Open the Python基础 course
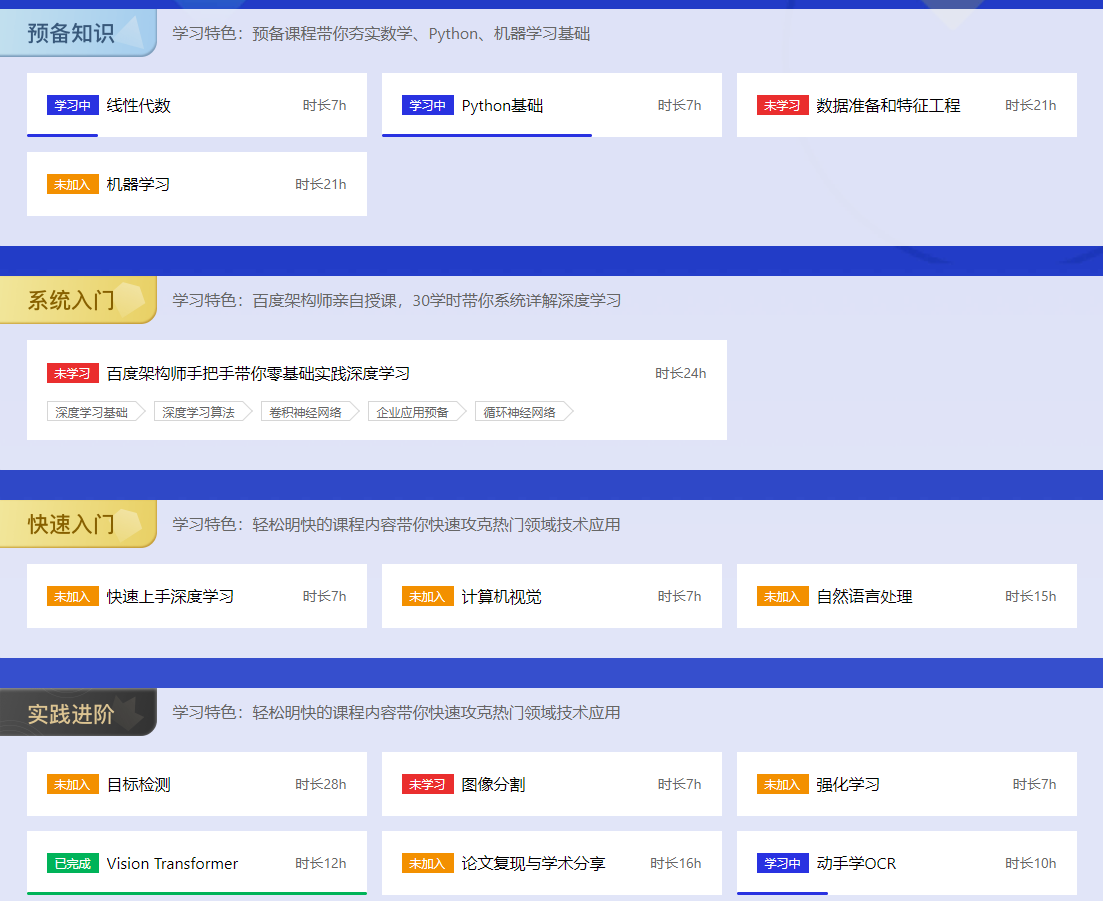 click(552, 105)
